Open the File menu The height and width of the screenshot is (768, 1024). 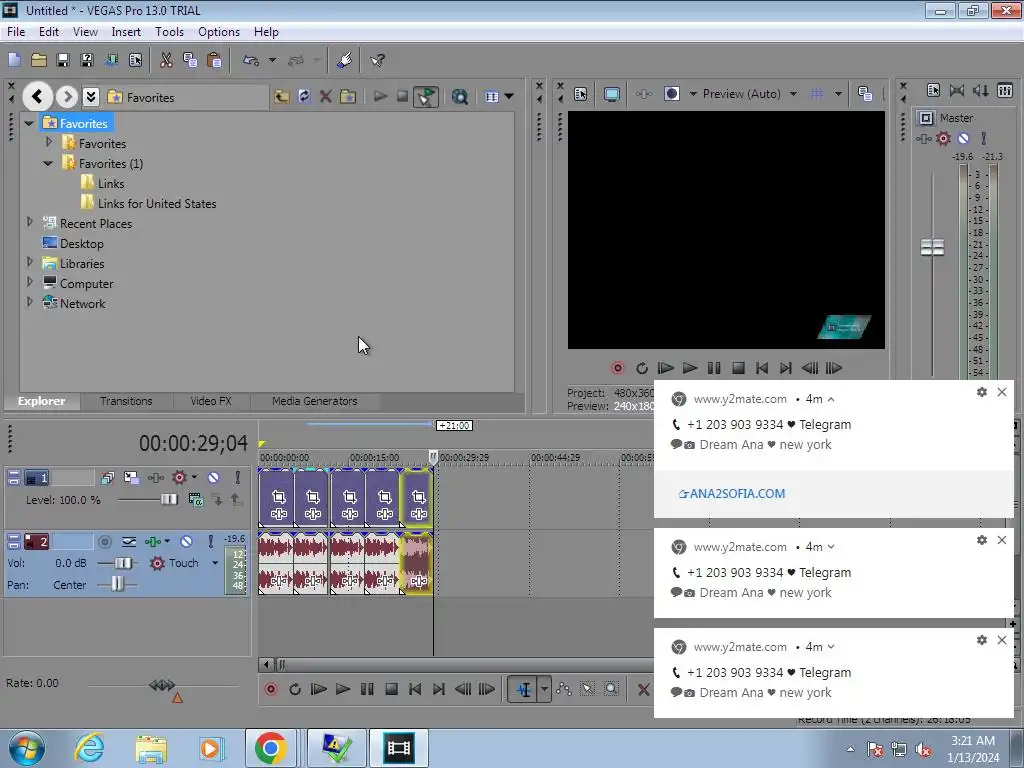coord(16,31)
